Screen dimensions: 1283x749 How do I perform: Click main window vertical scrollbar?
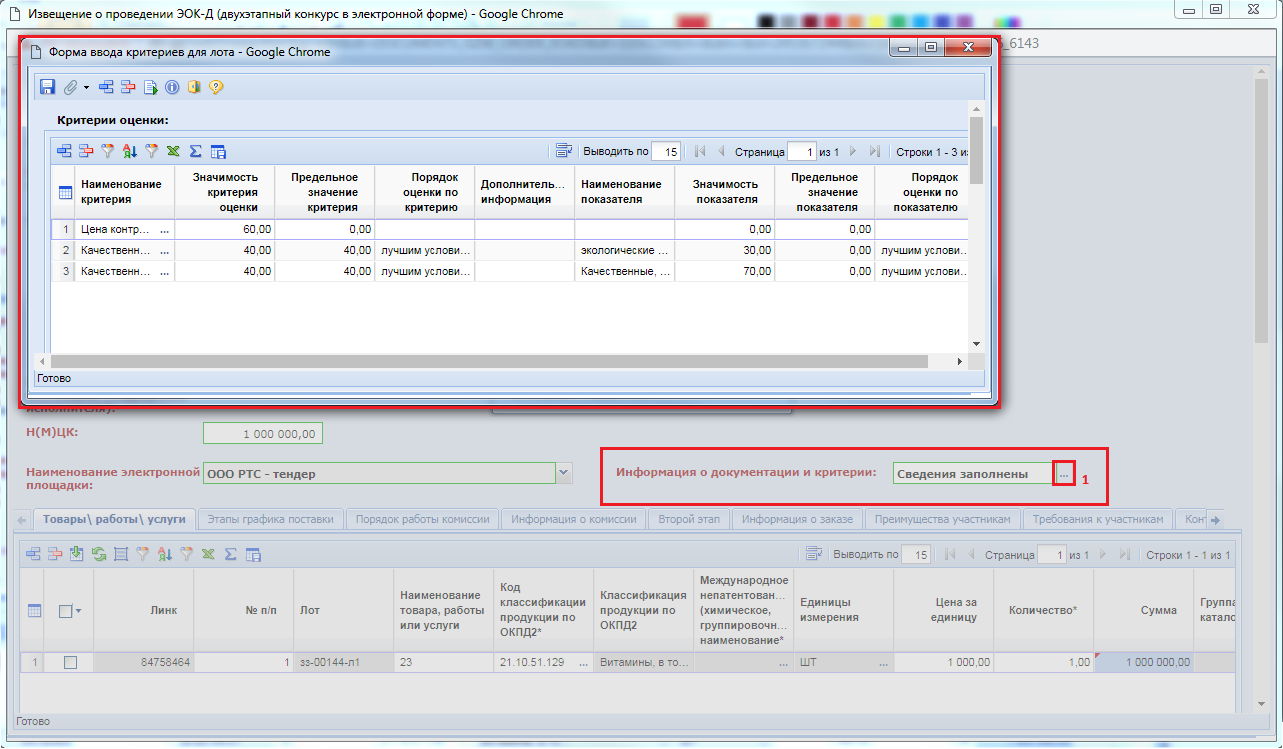[x=1262, y=210]
